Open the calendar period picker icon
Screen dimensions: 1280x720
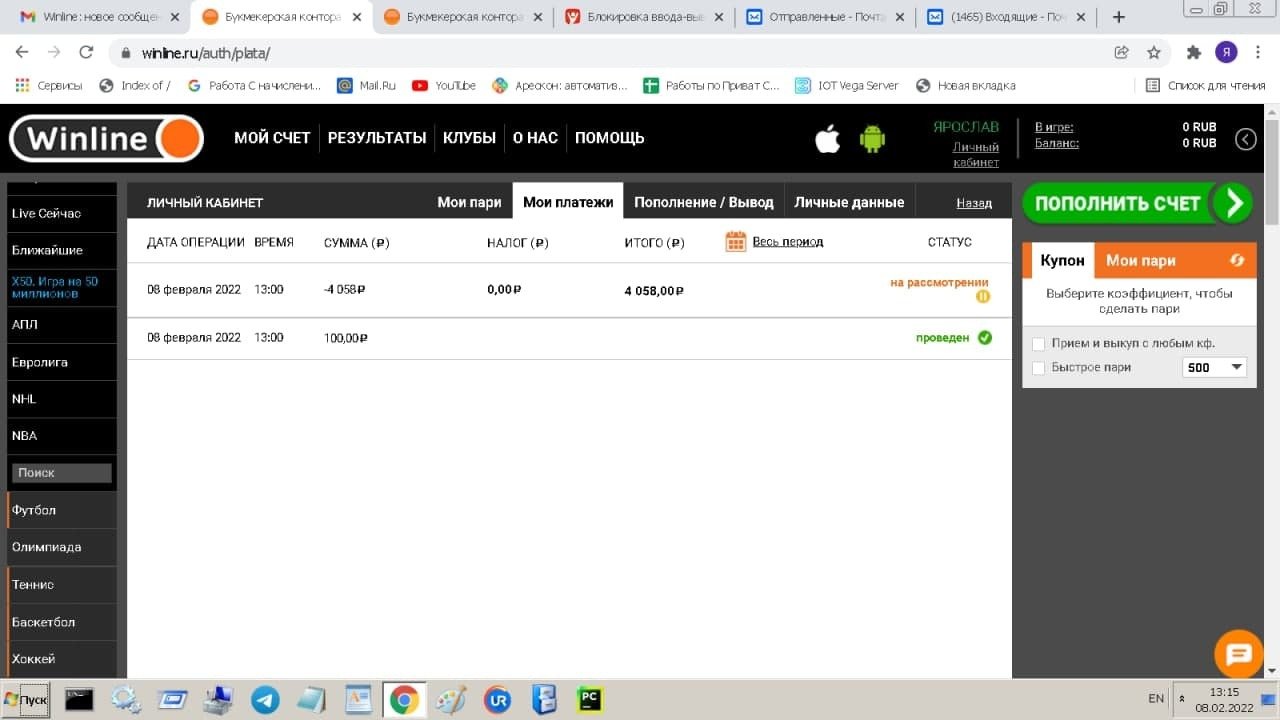735,241
